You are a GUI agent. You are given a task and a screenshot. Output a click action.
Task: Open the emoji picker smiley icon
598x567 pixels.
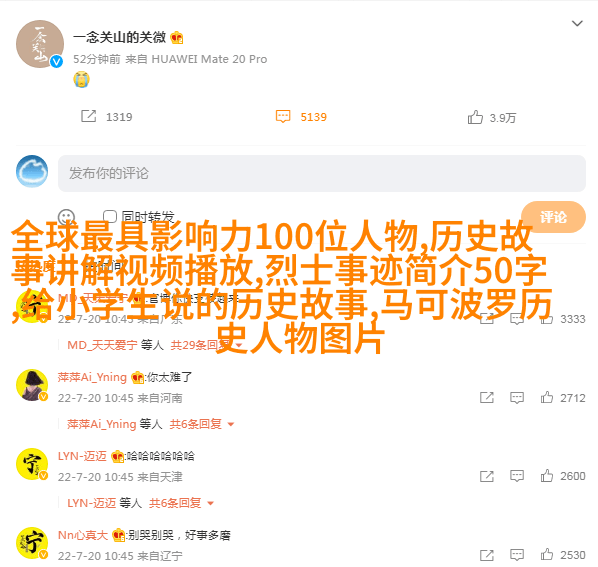66,217
